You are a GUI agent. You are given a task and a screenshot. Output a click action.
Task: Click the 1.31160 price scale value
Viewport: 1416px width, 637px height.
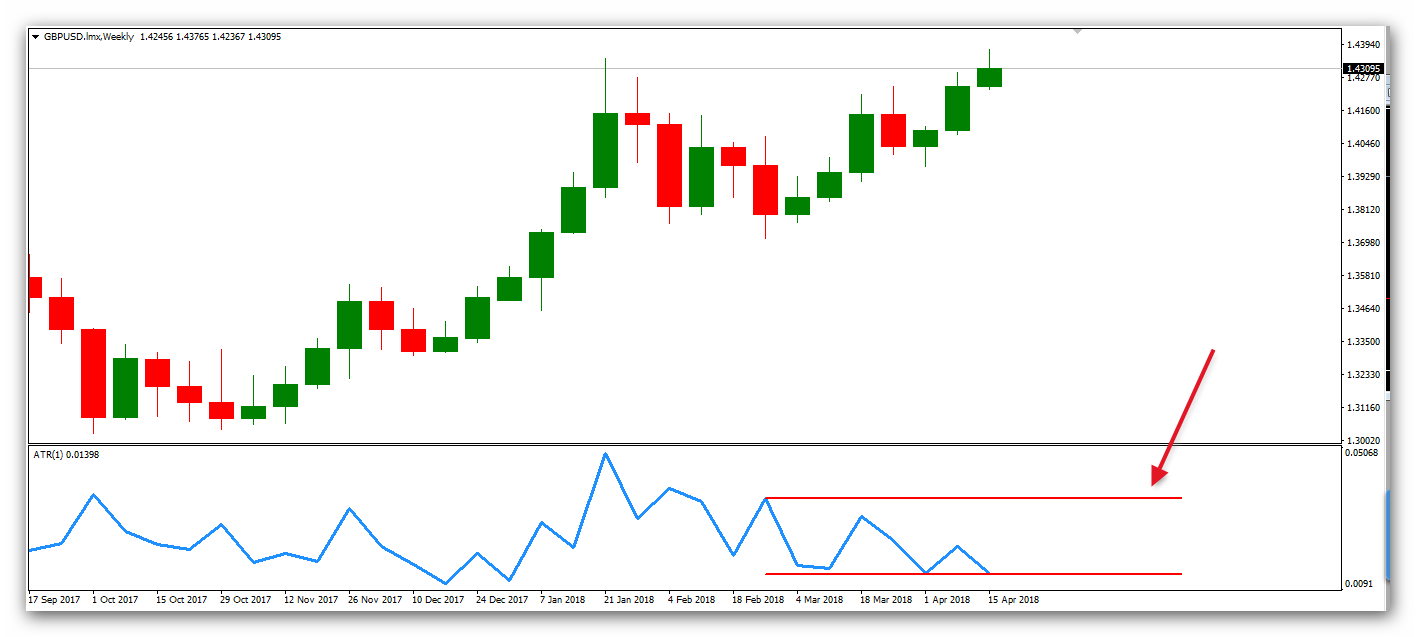[1364, 408]
